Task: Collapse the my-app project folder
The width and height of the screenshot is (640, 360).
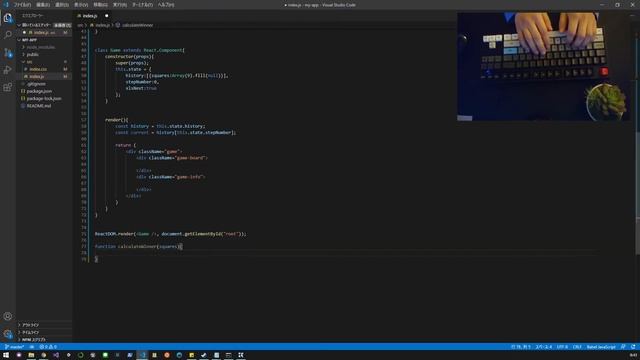Action: pyautogui.click(x=43, y=40)
